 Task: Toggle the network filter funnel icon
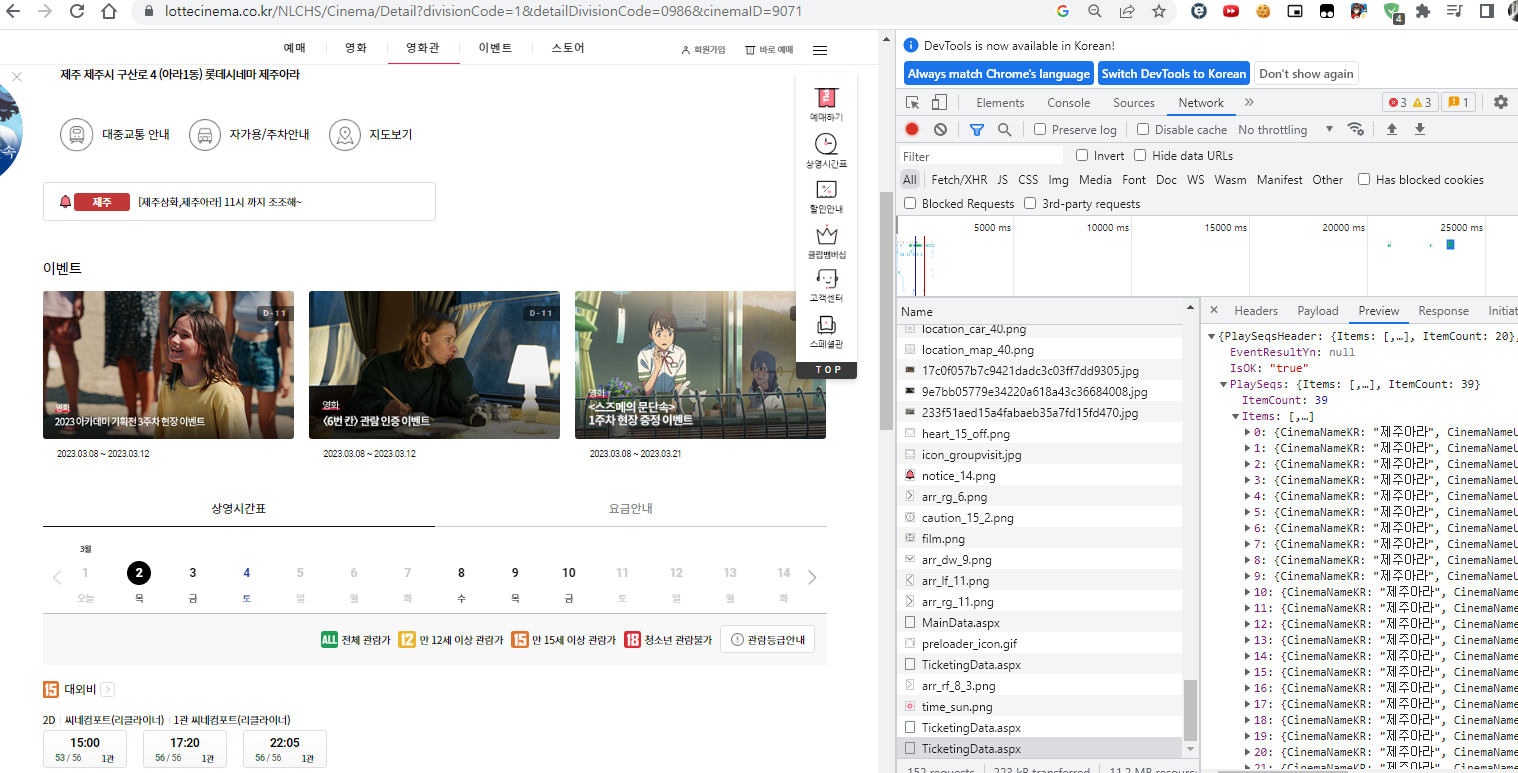(977, 129)
